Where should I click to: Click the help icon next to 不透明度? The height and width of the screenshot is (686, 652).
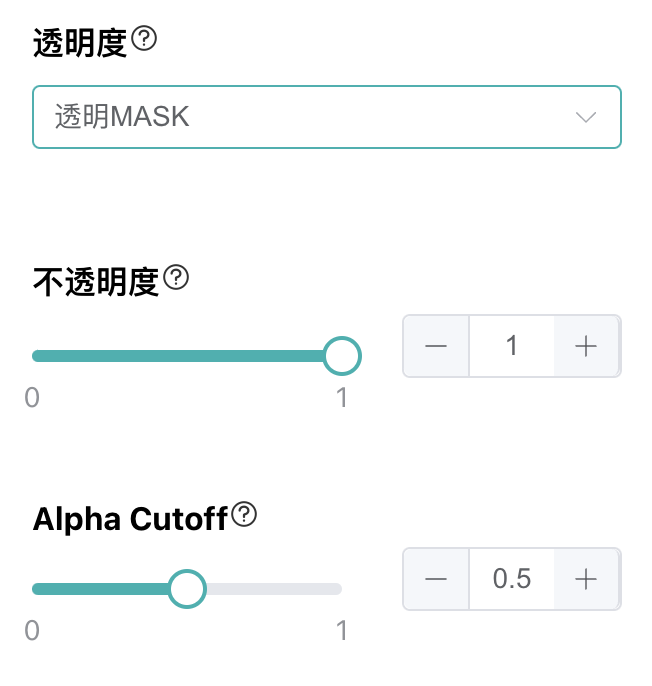point(177,277)
